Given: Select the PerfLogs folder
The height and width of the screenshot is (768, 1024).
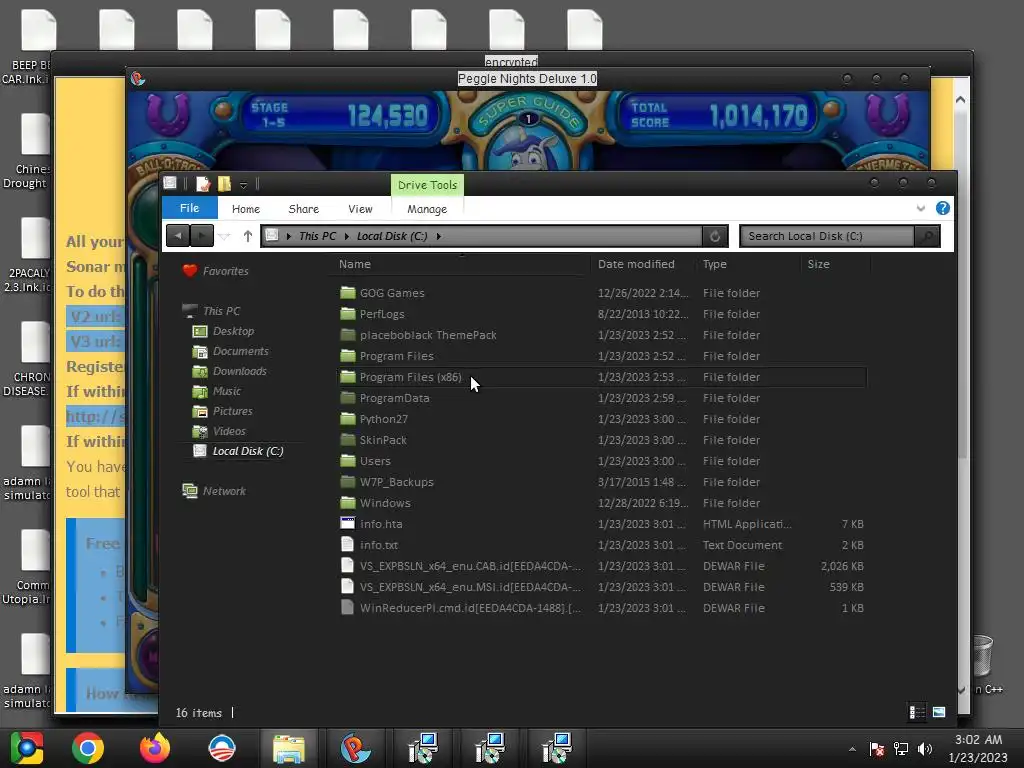Looking at the screenshot, I should point(382,314).
